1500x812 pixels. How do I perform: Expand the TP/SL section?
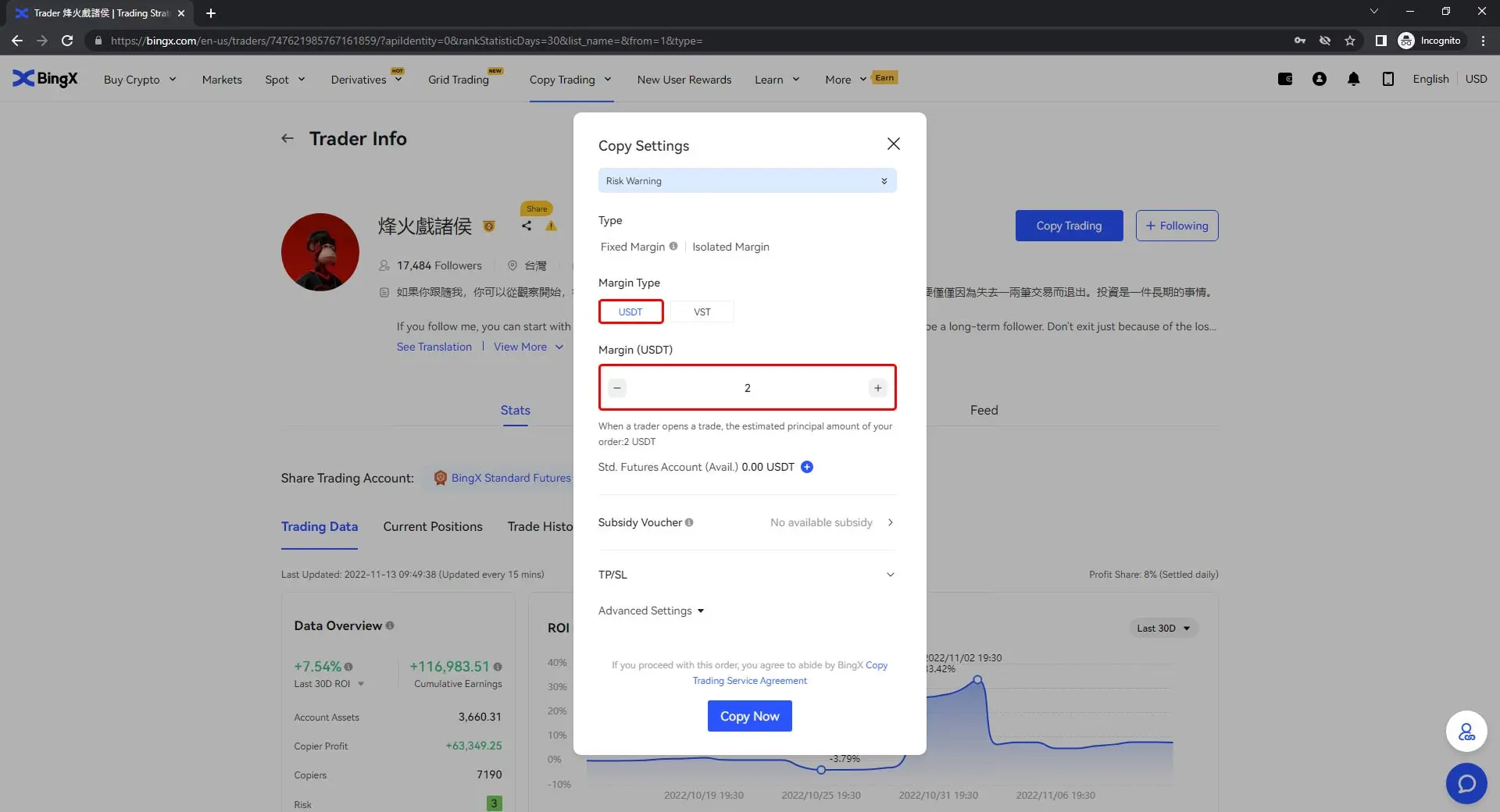click(748, 575)
